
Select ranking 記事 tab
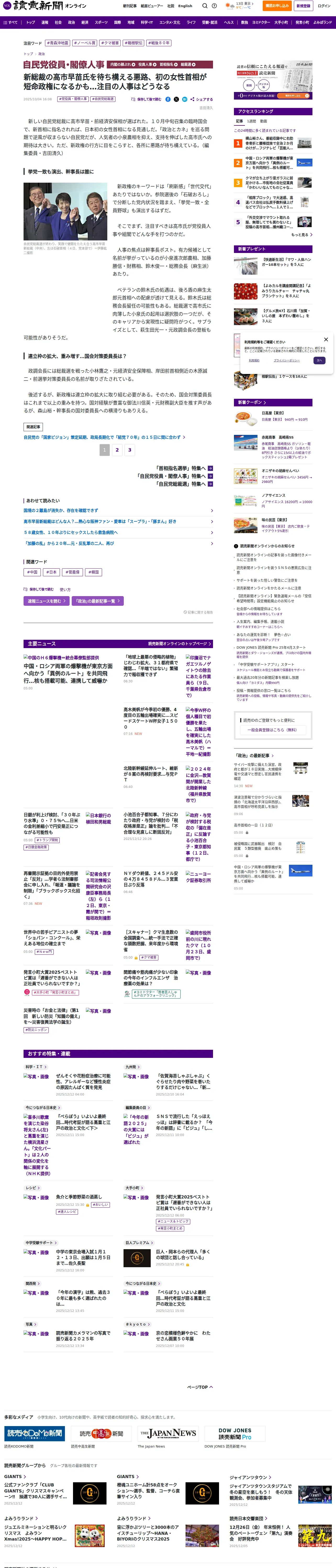pyautogui.click(x=240, y=121)
